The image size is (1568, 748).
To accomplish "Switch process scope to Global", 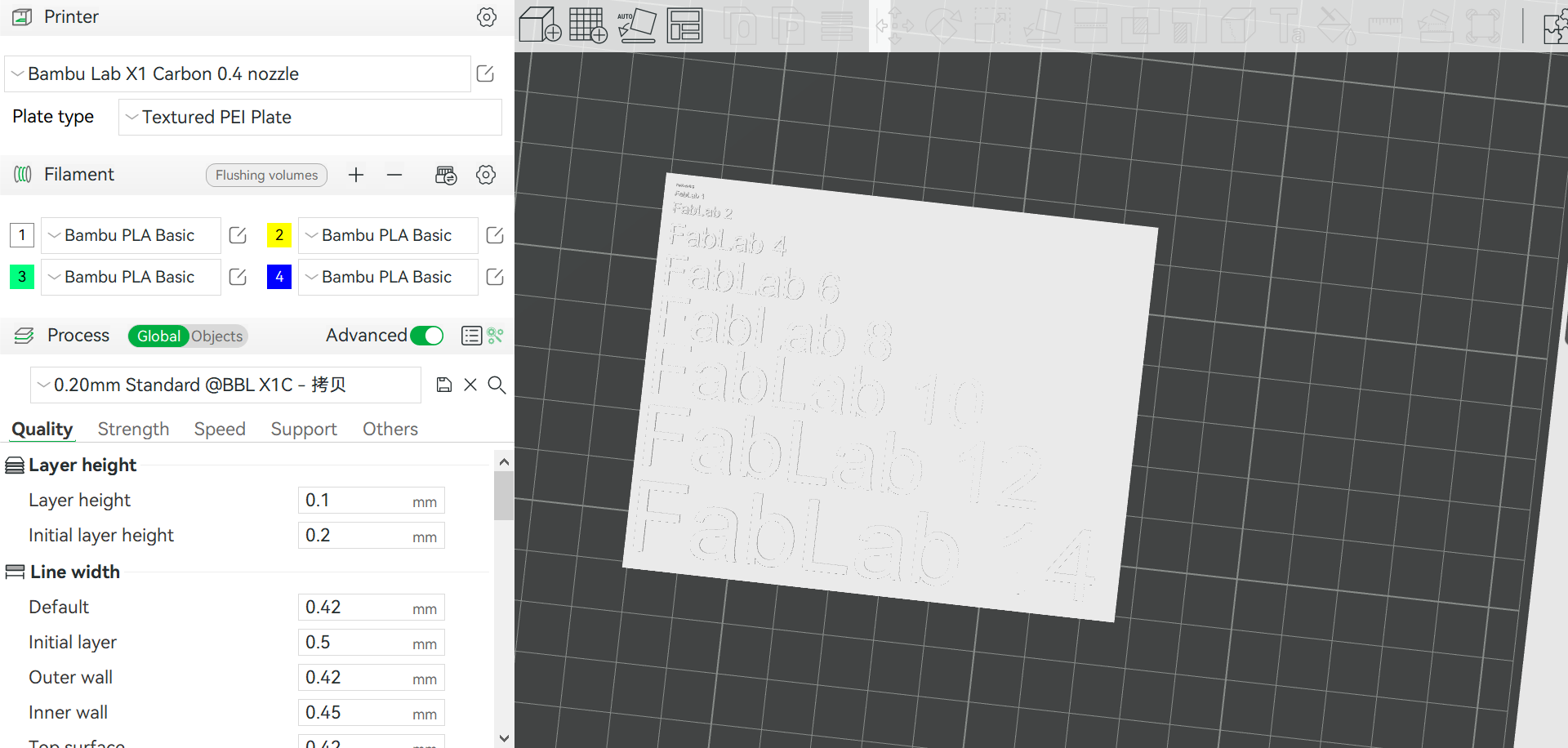I will [158, 336].
